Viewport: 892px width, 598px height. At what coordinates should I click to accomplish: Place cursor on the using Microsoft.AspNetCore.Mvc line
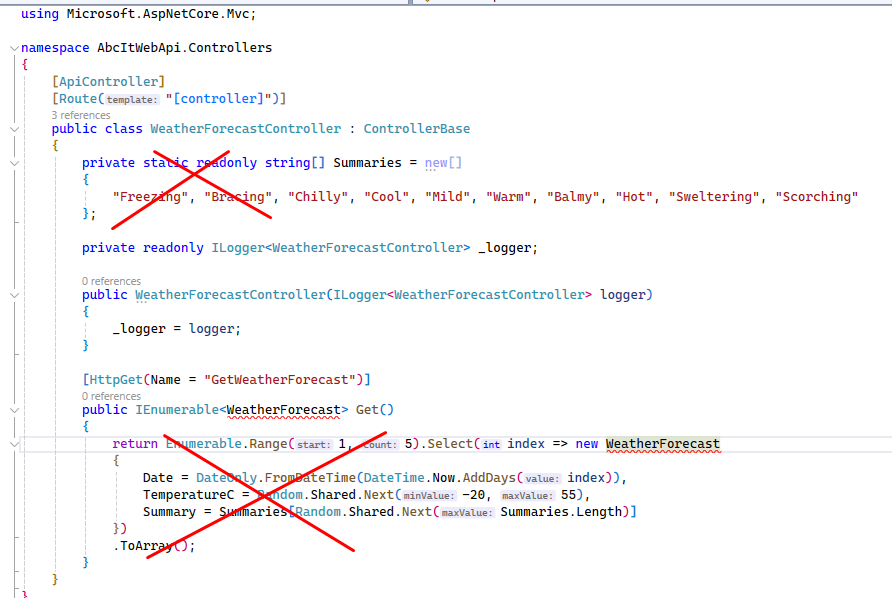(x=138, y=14)
